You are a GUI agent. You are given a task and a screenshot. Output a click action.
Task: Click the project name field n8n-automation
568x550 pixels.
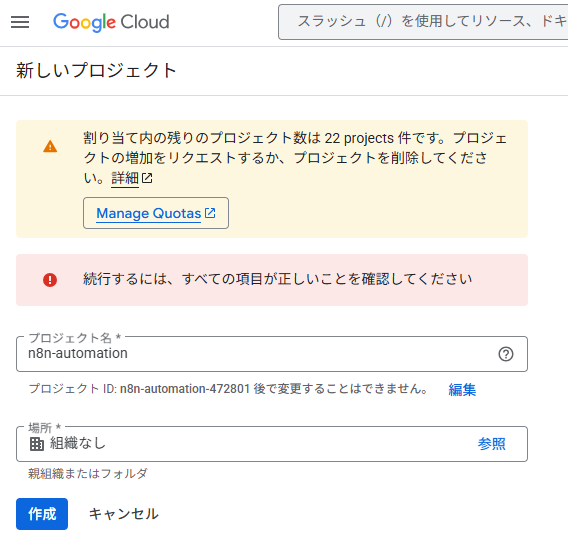272,354
